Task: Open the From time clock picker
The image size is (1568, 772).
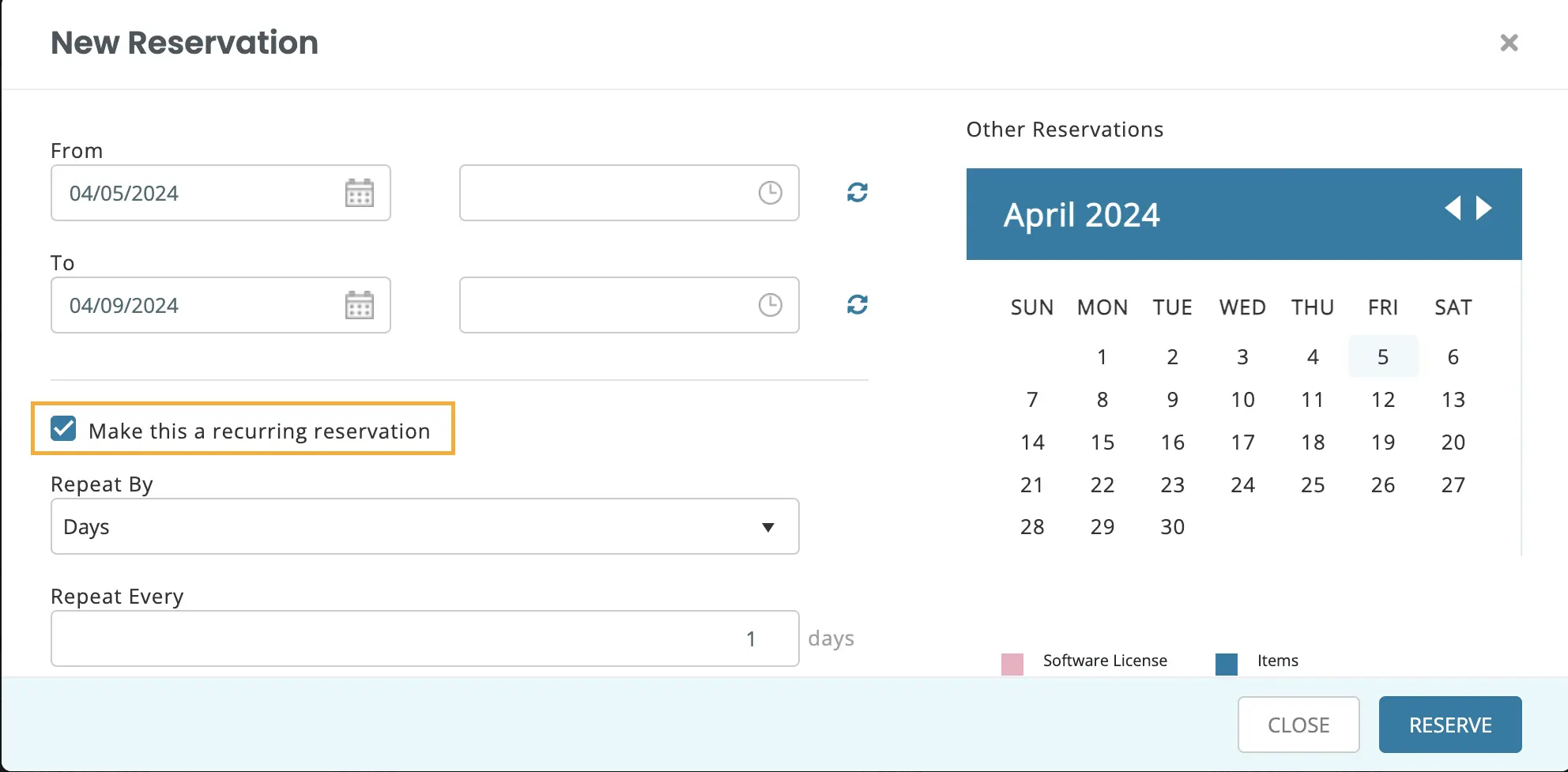Action: pyautogui.click(x=769, y=193)
